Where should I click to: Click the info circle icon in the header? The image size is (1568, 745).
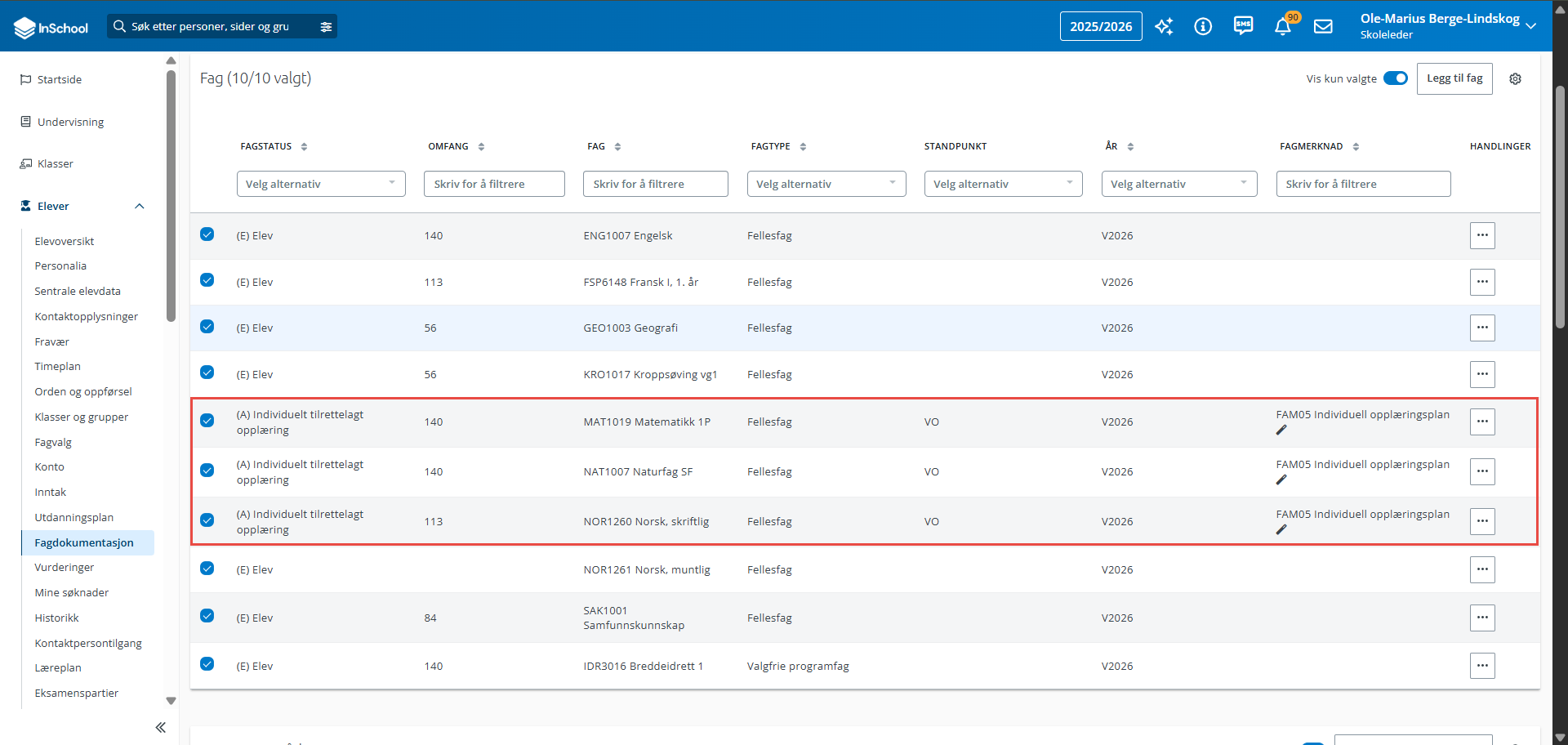(1203, 26)
